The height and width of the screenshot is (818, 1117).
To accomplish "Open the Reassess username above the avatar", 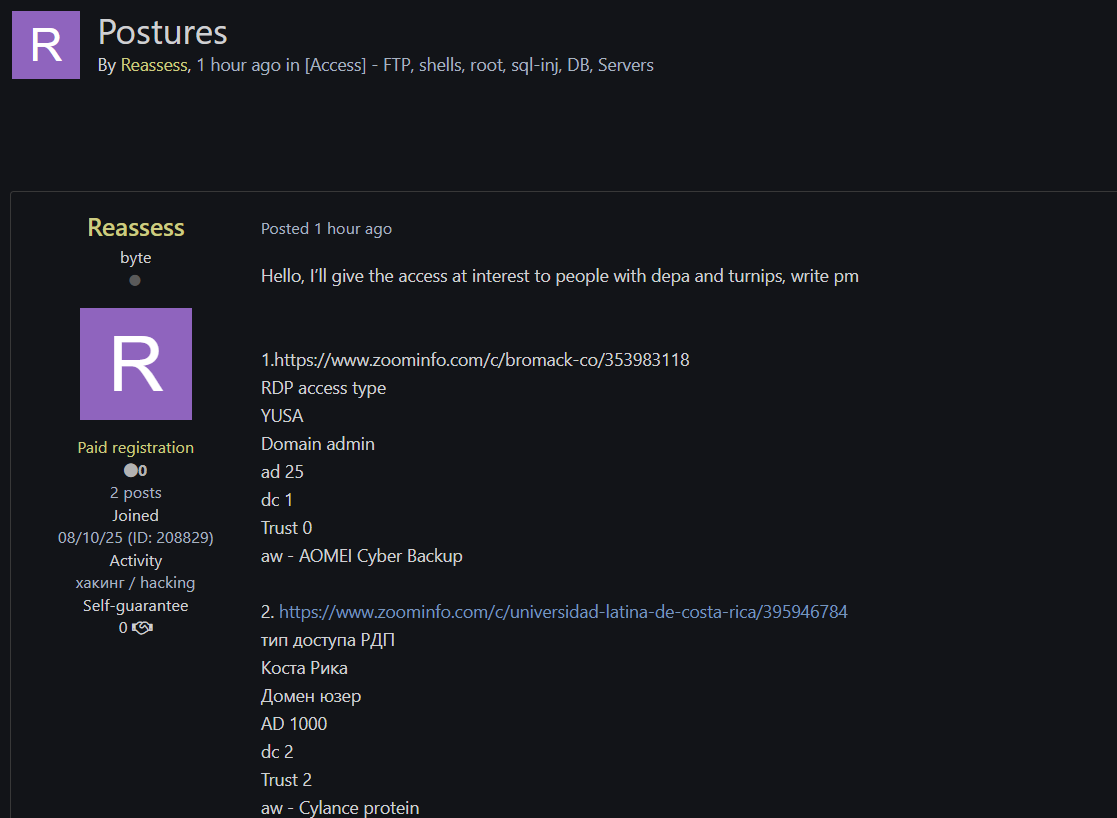I will coord(136,228).
